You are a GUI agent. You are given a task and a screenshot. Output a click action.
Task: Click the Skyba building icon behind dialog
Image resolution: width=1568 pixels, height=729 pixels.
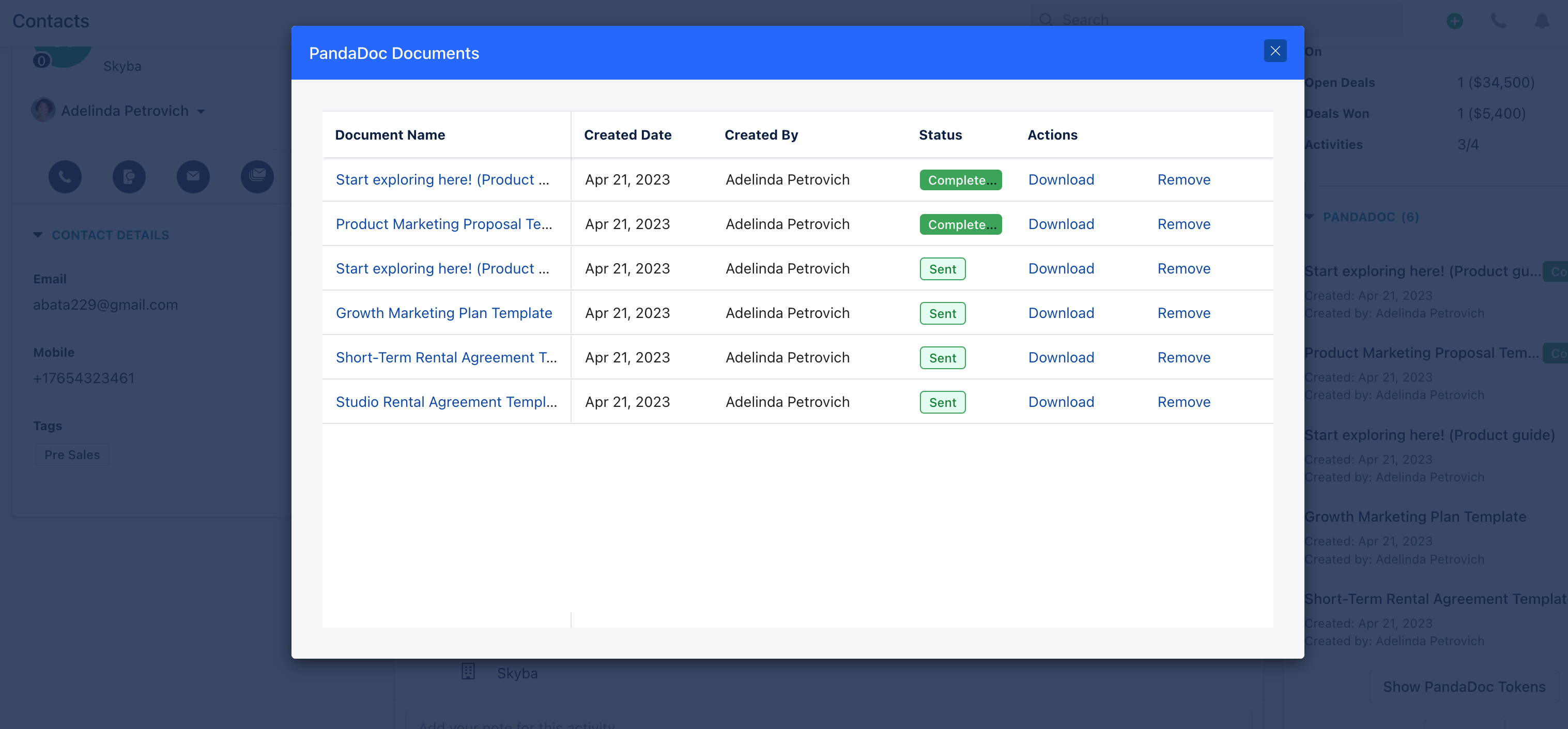(x=468, y=671)
